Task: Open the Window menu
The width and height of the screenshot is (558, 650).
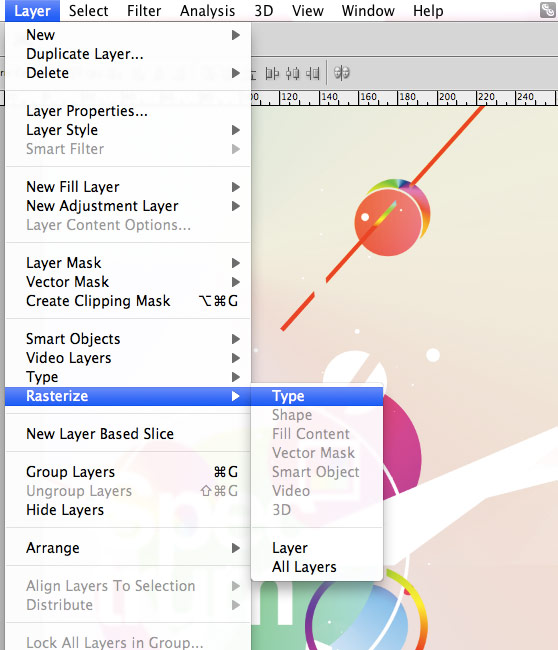Action: click(x=368, y=11)
